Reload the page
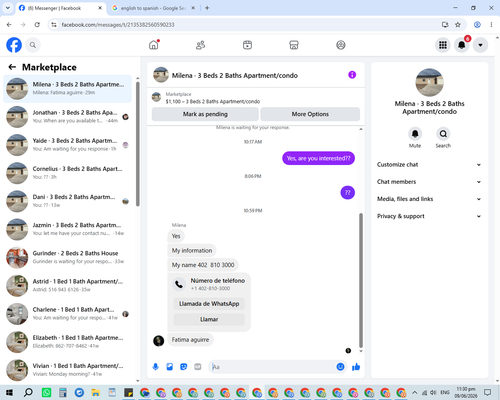The height and width of the screenshot is (400, 500). tap(37, 25)
